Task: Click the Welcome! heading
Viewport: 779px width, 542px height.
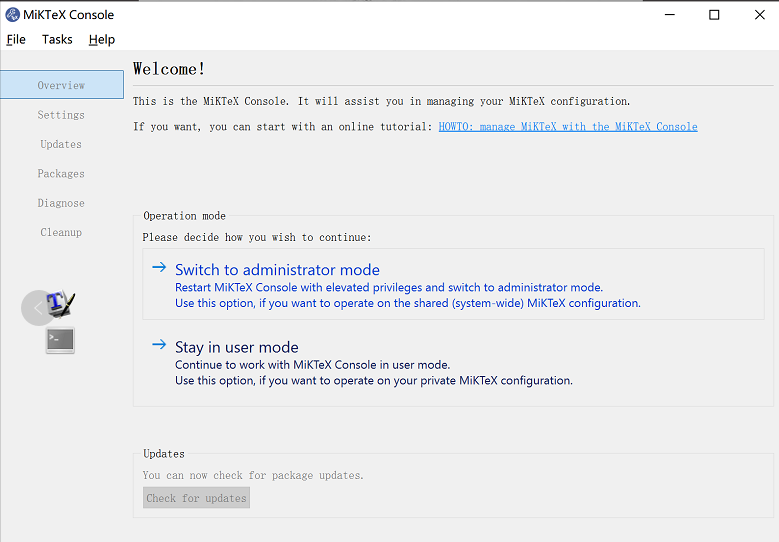Action: pyautogui.click(x=169, y=69)
